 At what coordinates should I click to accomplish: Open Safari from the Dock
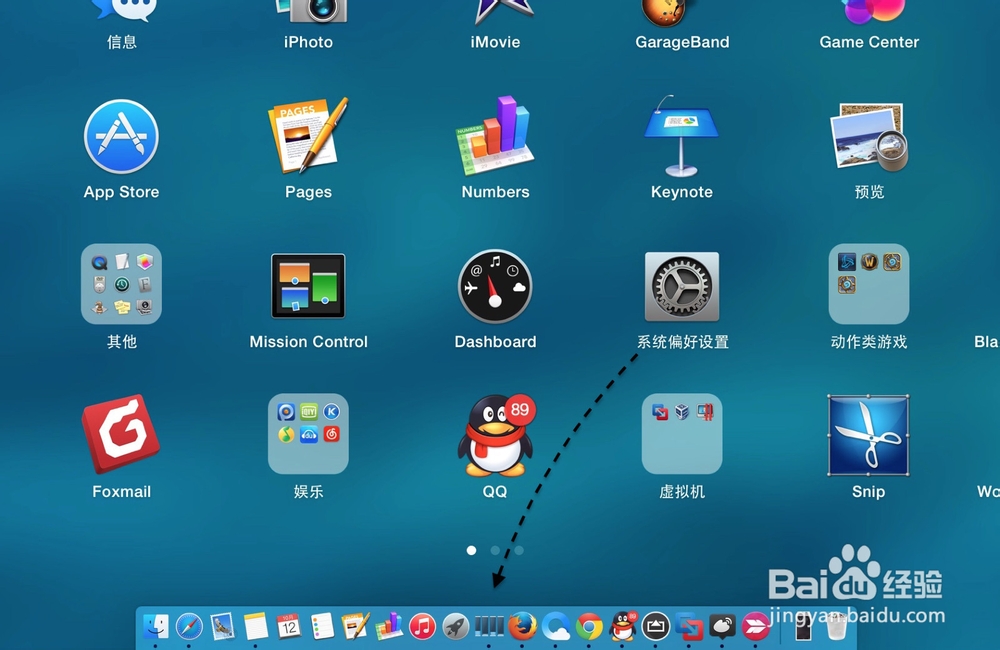point(189,626)
